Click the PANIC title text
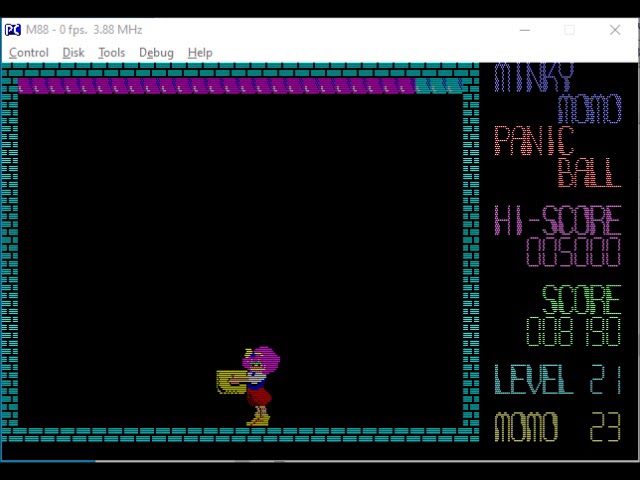Viewport: 640px width, 480px height. coord(534,140)
